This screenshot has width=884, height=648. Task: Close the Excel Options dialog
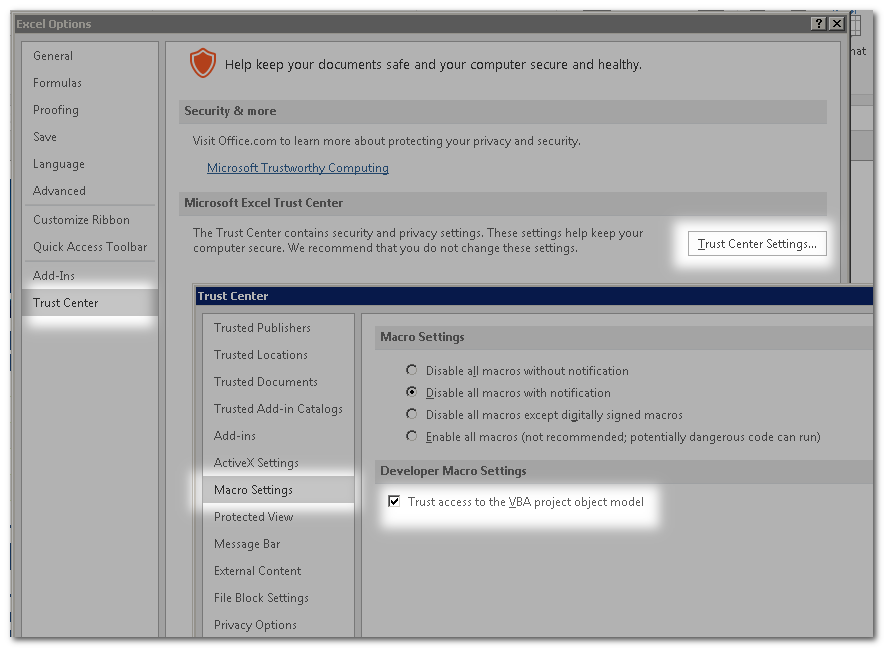pyautogui.click(x=837, y=24)
